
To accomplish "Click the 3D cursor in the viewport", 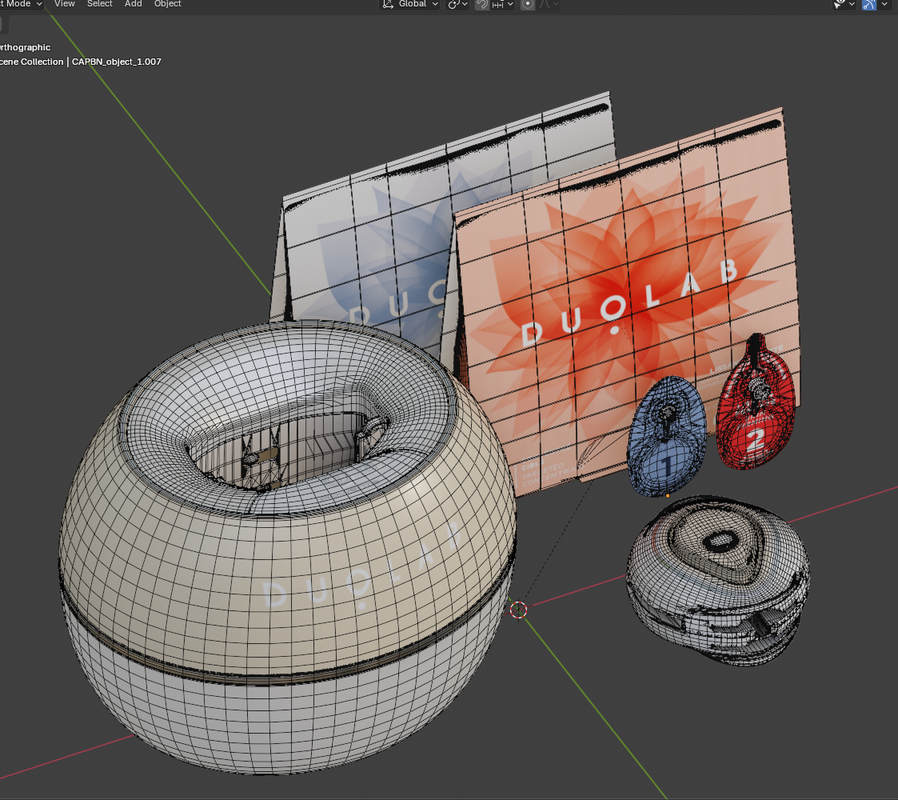I will 518,609.
